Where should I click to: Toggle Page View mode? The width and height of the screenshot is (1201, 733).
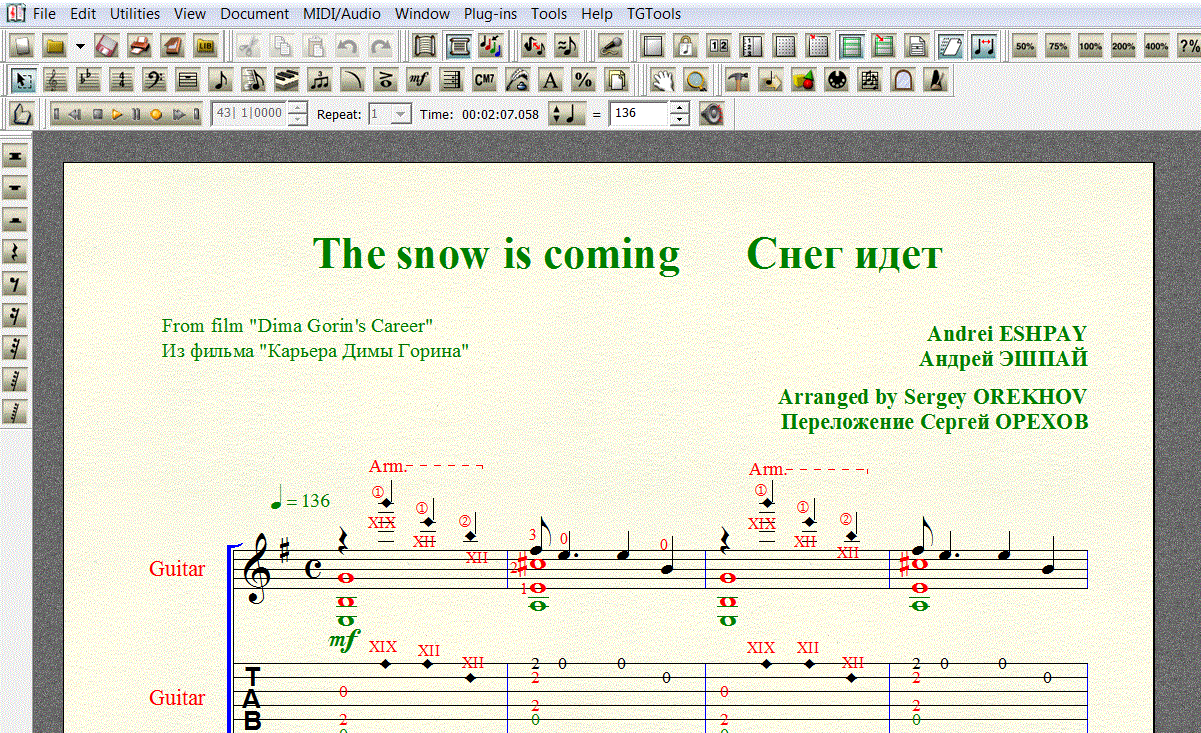point(458,45)
